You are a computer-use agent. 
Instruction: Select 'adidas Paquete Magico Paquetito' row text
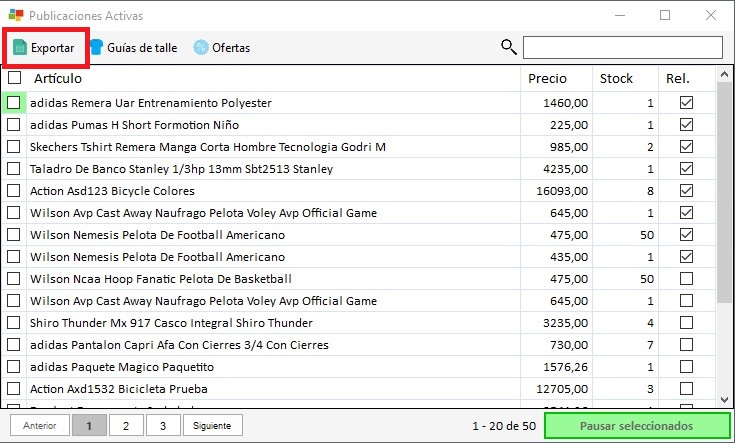[122, 367]
